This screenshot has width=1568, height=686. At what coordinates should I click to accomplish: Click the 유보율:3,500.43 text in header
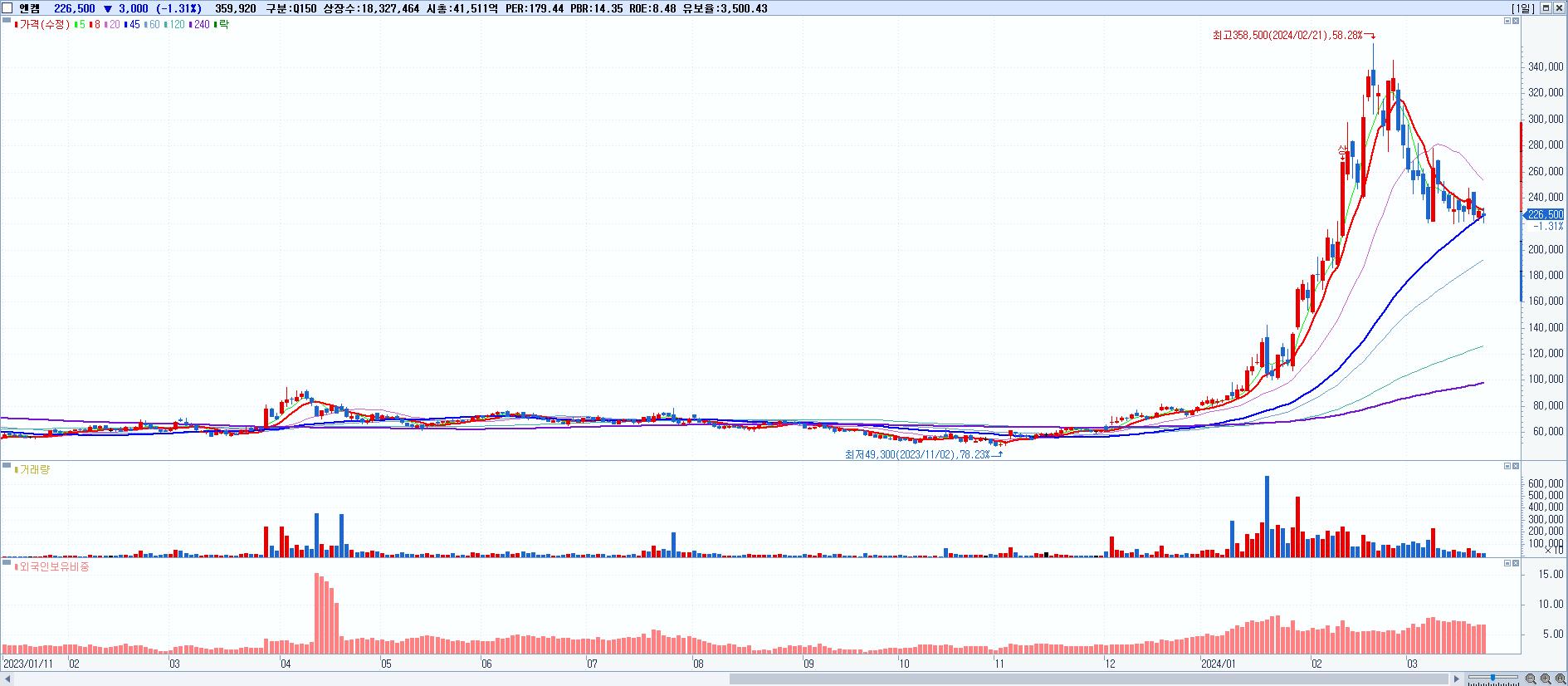725,8
